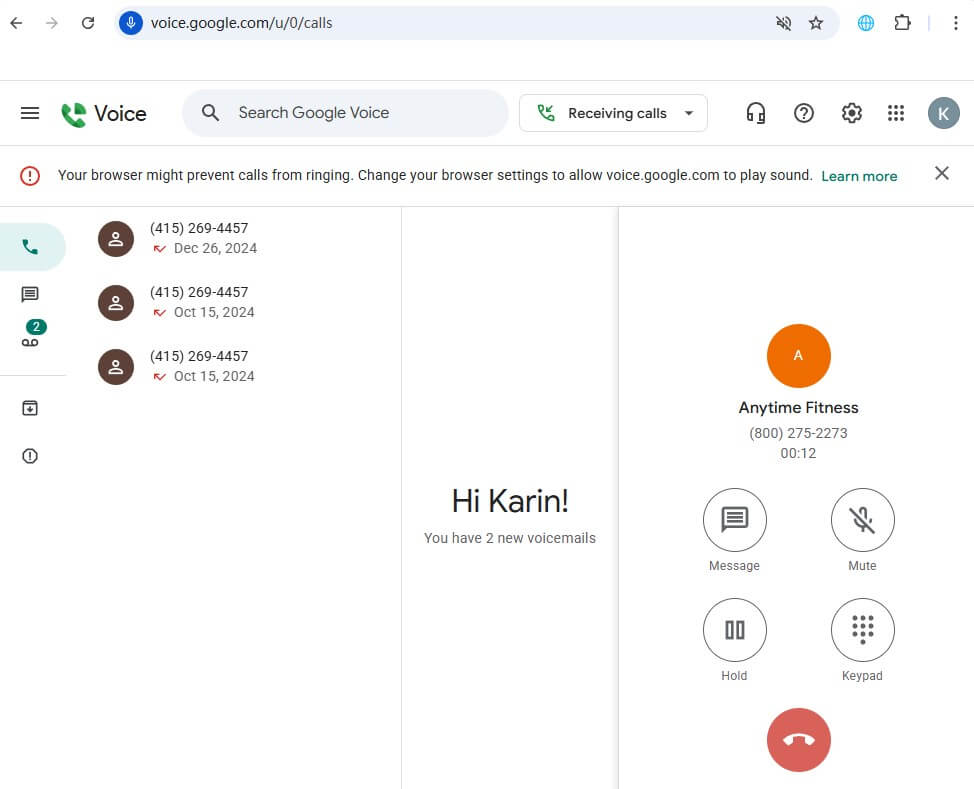Viewport: 974px width, 789px height.
Task: Mute the microphone during call
Action: 862,519
